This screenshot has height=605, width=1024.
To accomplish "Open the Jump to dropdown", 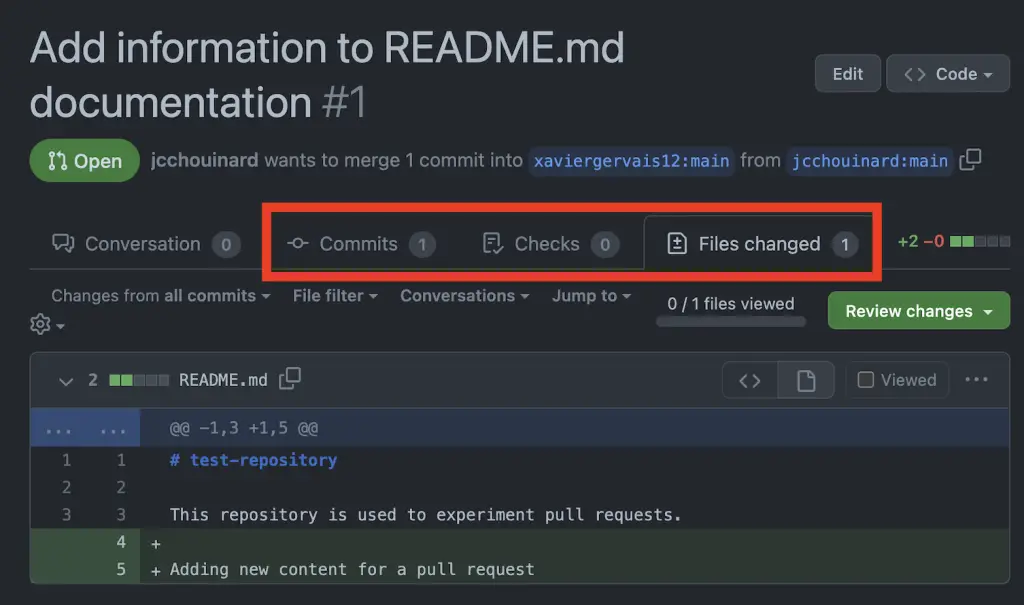I will (x=592, y=295).
